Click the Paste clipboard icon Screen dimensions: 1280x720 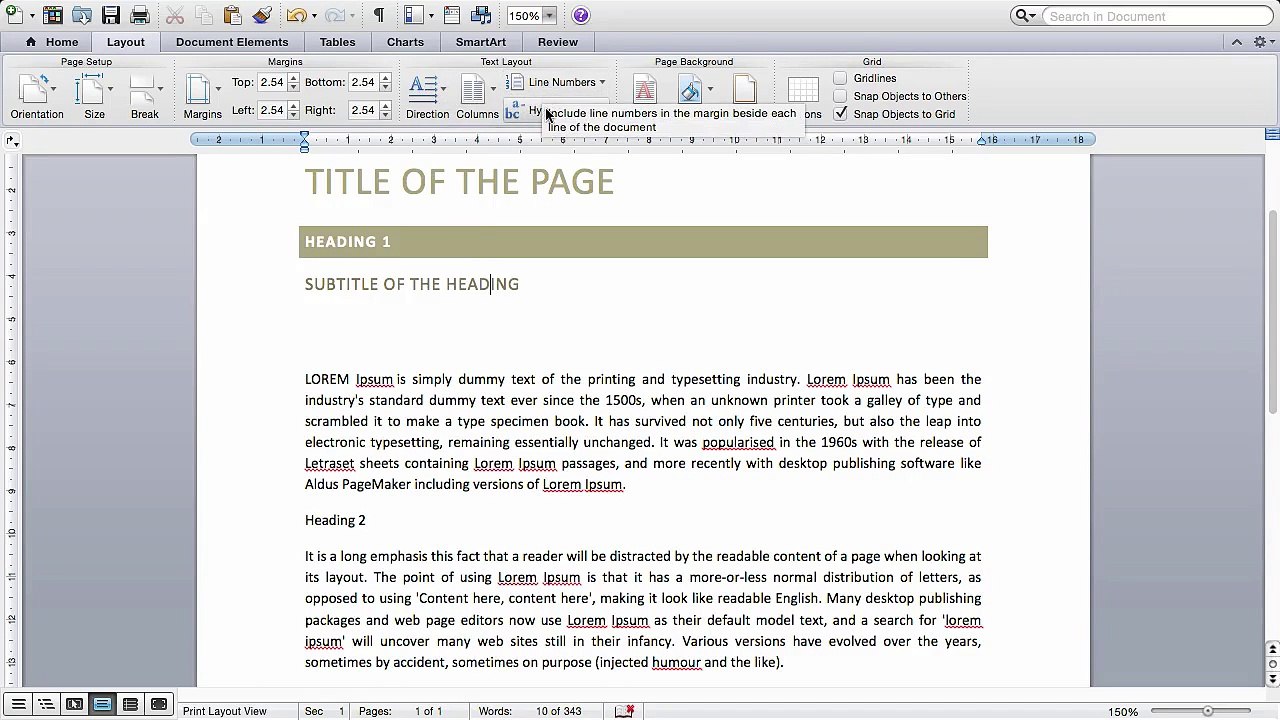233,15
